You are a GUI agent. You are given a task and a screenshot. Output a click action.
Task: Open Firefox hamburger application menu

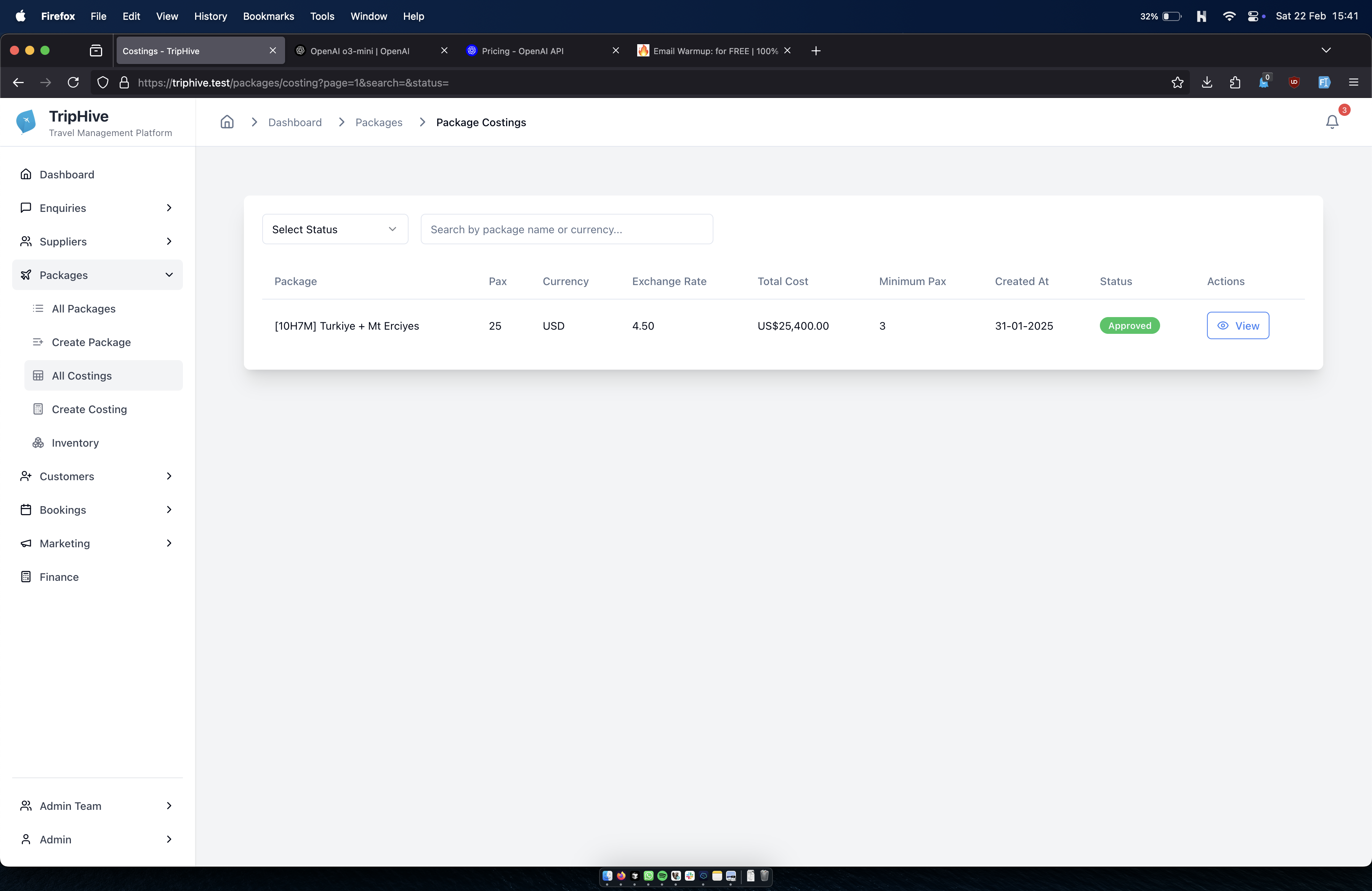pyautogui.click(x=1354, y=82)
